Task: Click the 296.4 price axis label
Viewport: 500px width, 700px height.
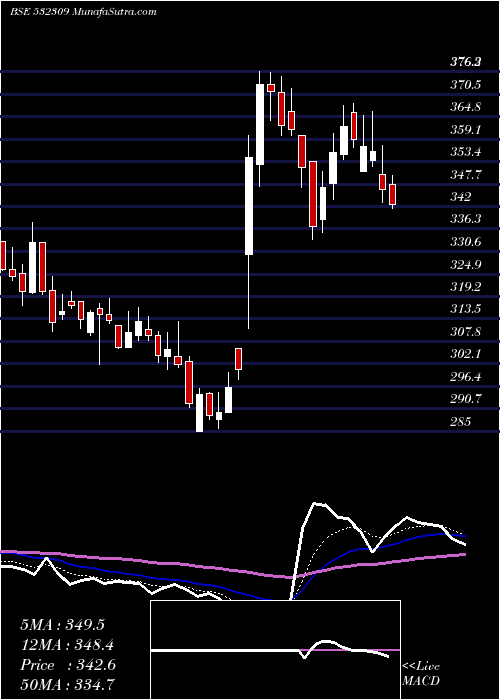Action: tap(466, 377)
